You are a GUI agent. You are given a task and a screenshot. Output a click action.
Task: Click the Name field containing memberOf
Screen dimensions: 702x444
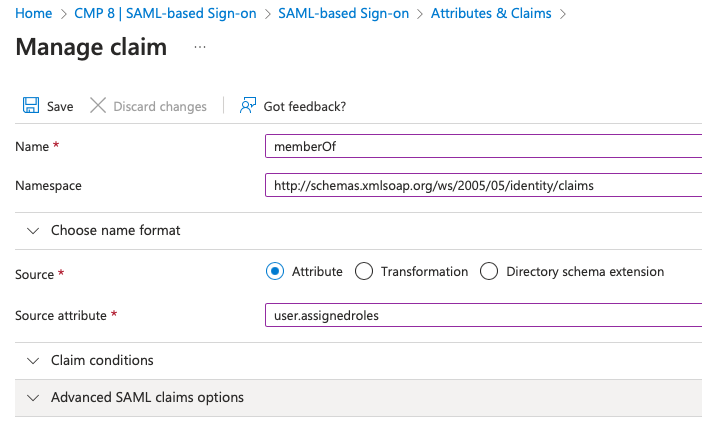[x=484, y=146]
